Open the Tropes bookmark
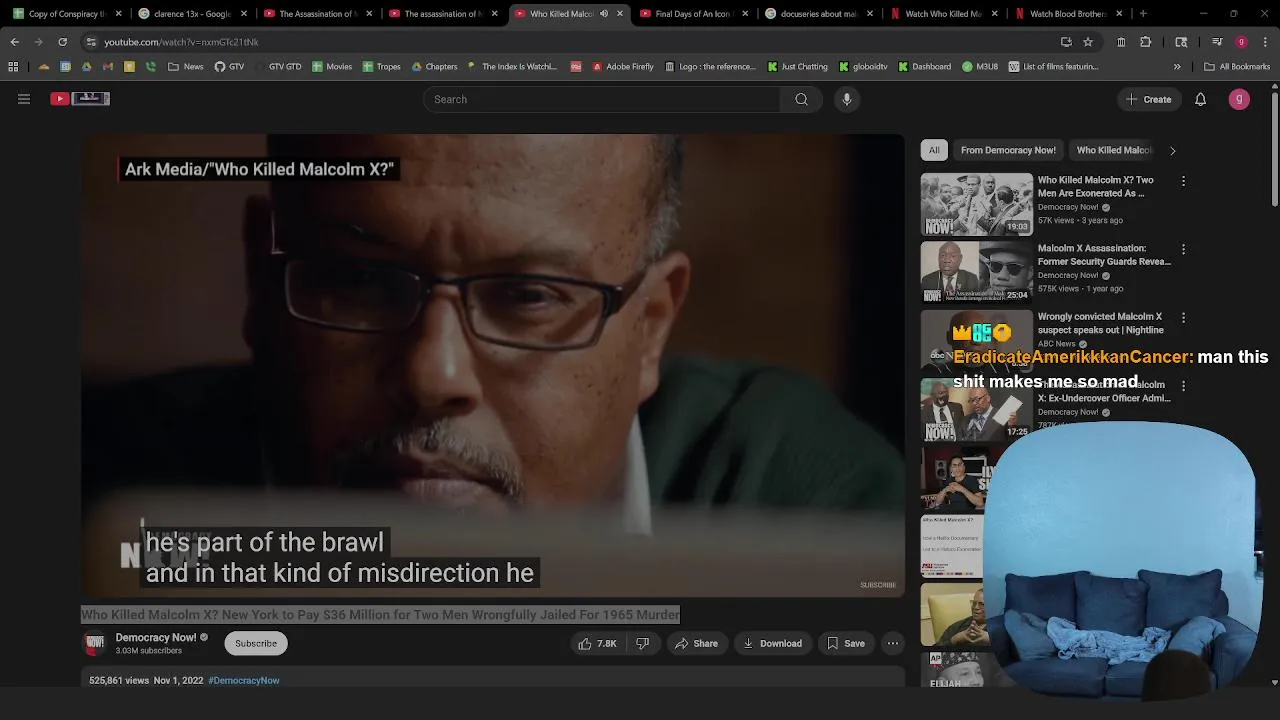 381,67
